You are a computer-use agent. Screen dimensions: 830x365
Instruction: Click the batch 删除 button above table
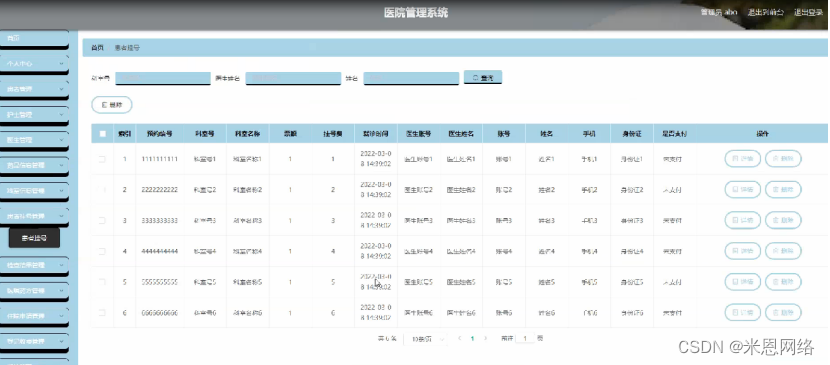pos(112,105)
